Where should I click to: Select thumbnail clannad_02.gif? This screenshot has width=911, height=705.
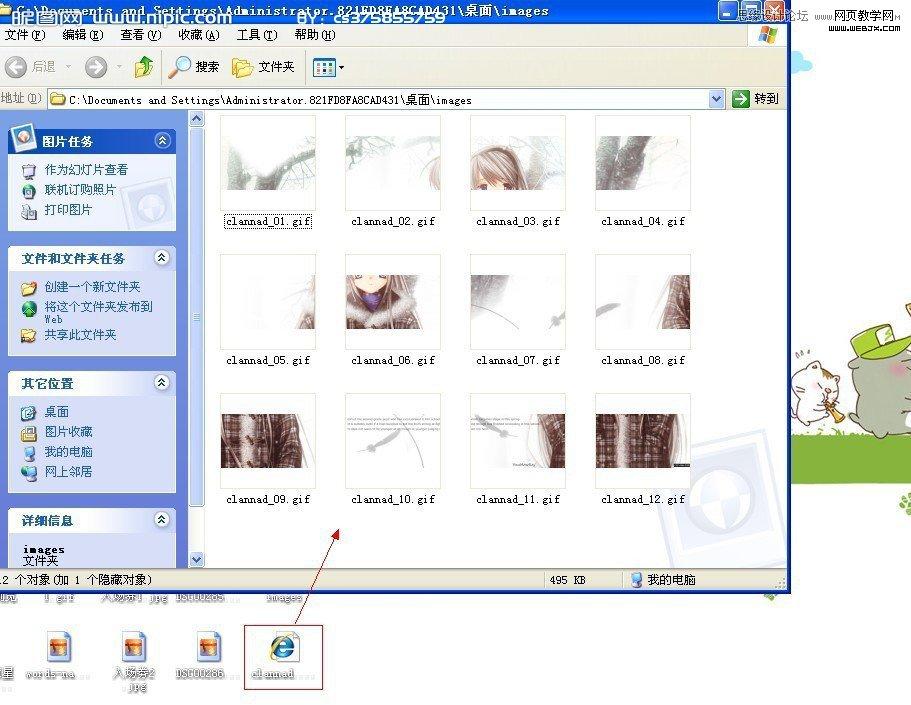coord(393,163)
